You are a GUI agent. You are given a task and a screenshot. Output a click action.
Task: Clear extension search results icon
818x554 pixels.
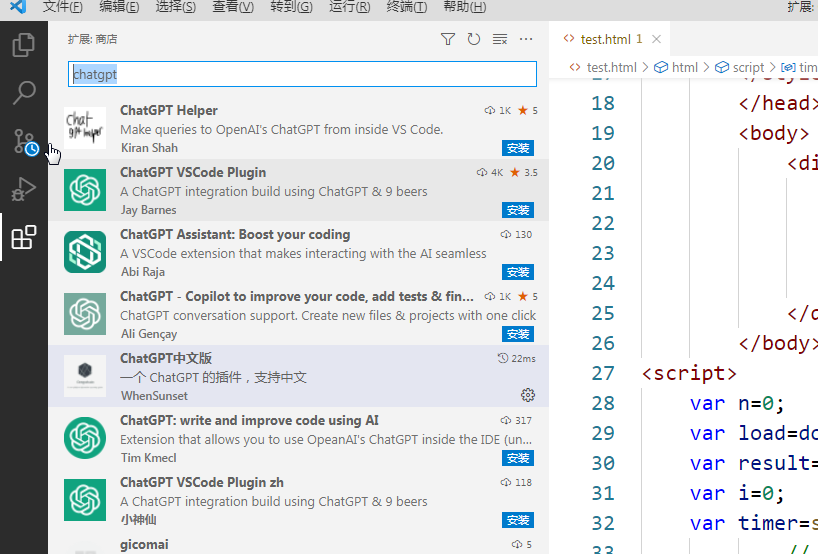(500, 39)
